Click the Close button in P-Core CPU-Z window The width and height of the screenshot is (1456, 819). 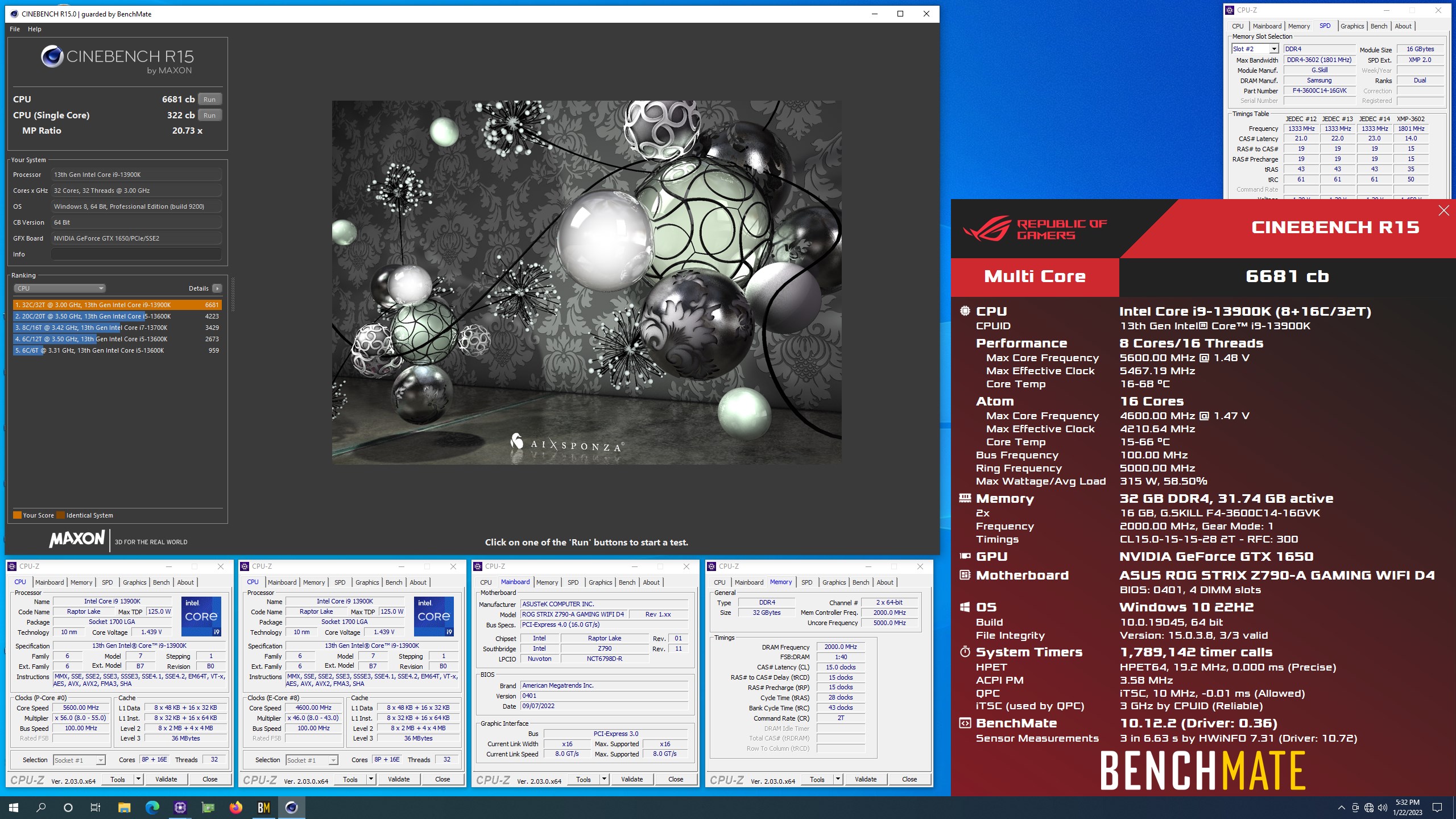tap(210, 779)
